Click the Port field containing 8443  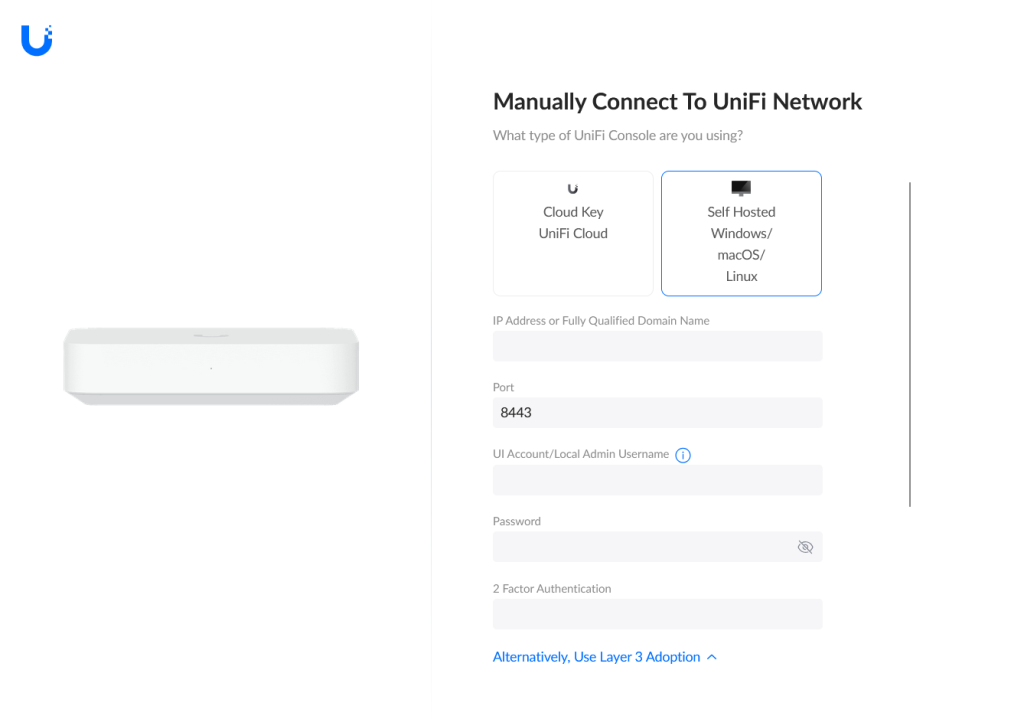coord(658,413)
